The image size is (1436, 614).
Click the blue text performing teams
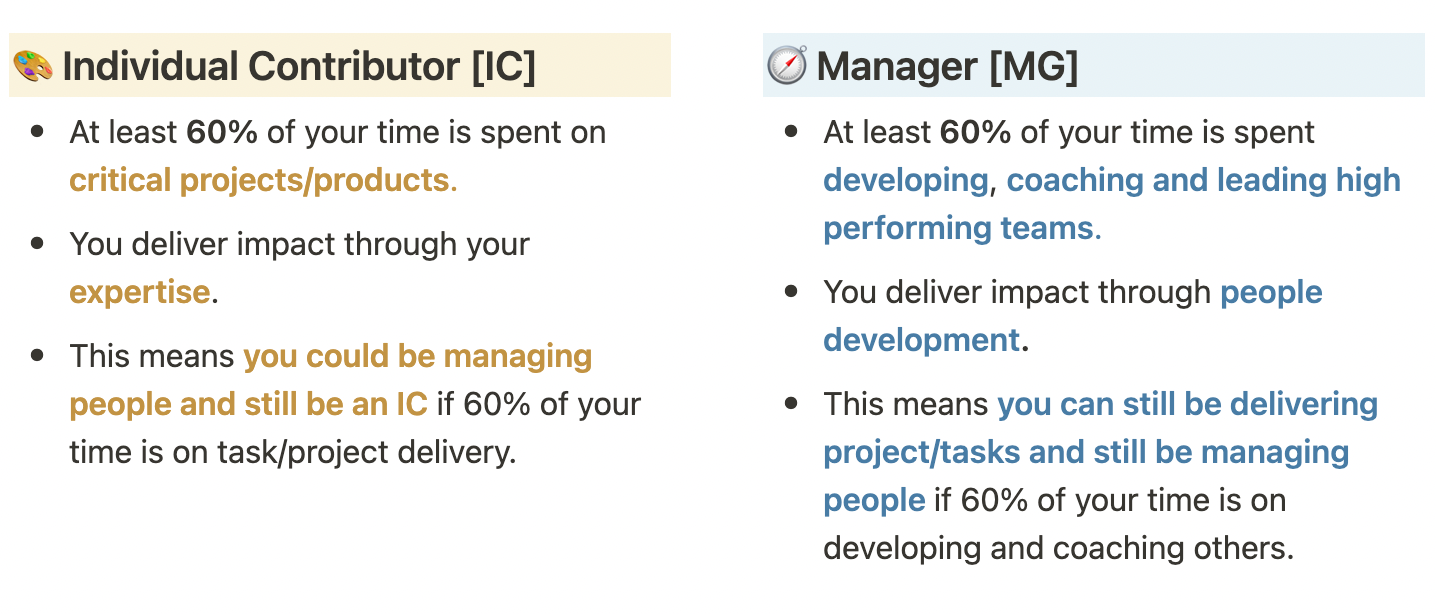(x=958, y=229)
